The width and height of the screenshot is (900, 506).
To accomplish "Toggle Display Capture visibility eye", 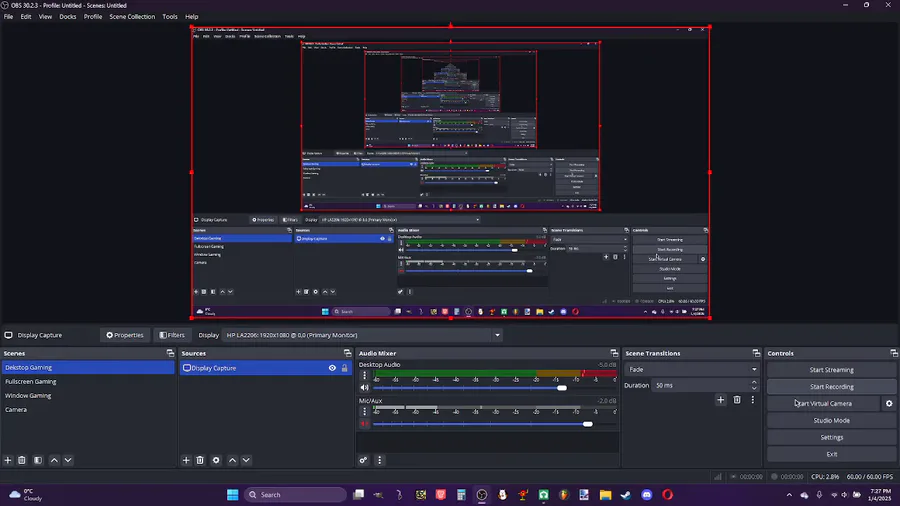I will 332,368.
